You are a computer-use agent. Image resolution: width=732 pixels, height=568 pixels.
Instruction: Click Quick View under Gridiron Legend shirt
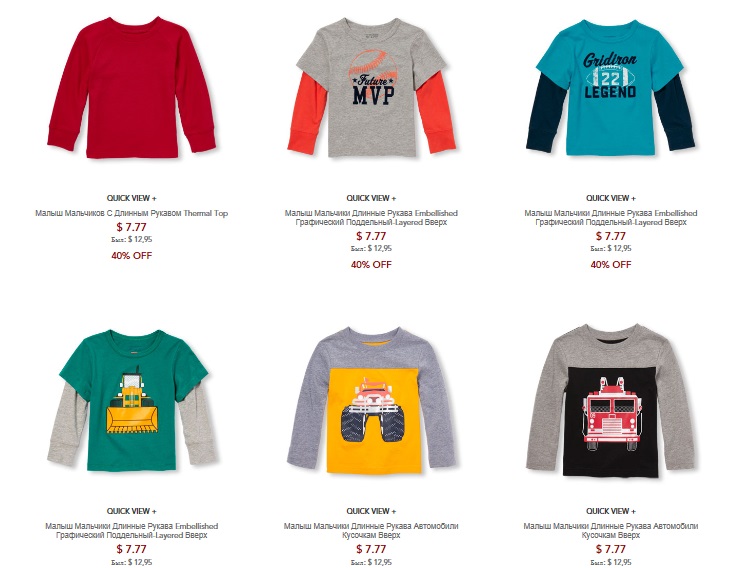tap(611, 198)
